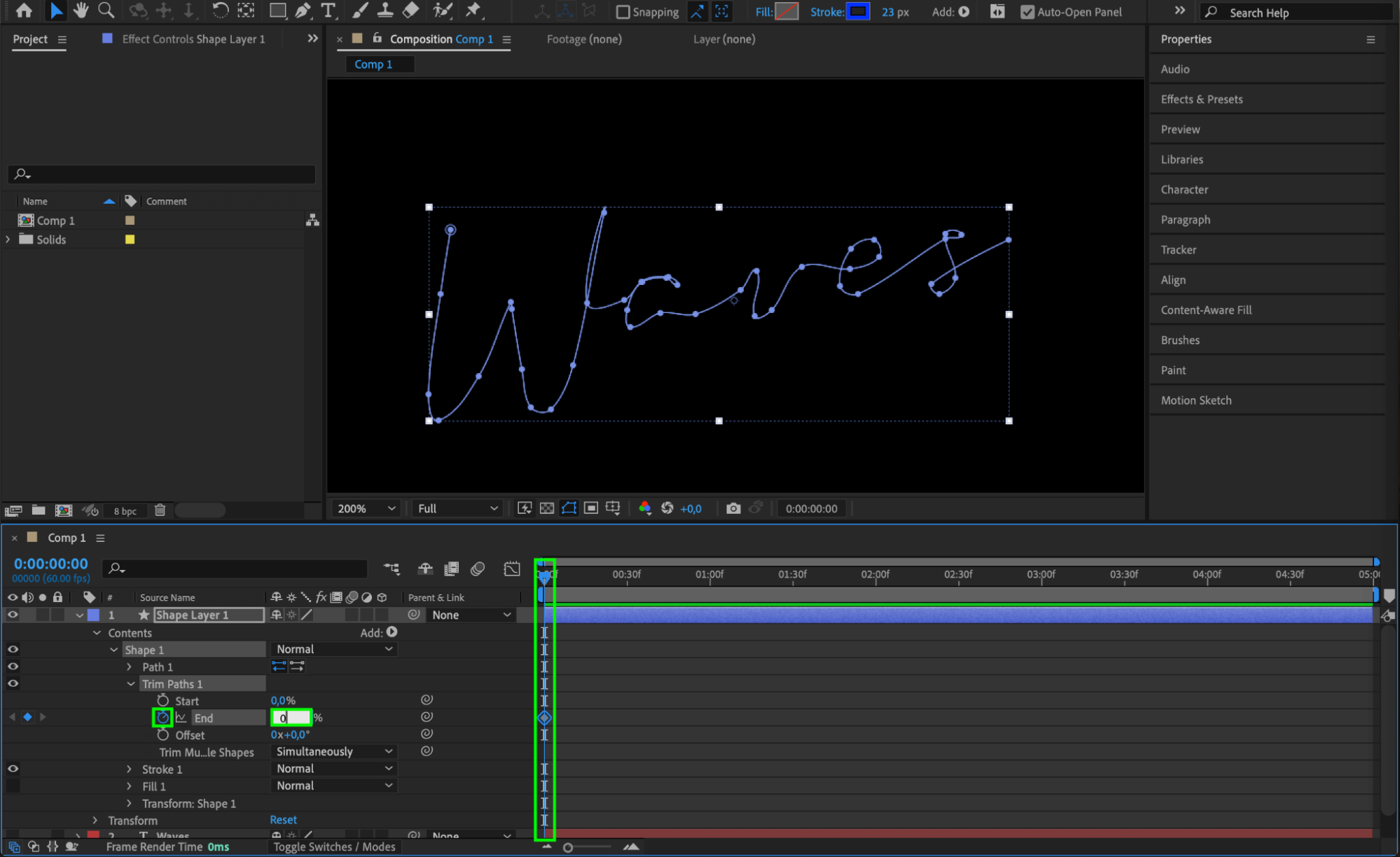Delete selected project item trash icon
The width and height of the screenshot is (1400, 857).
tap(160, 510)
